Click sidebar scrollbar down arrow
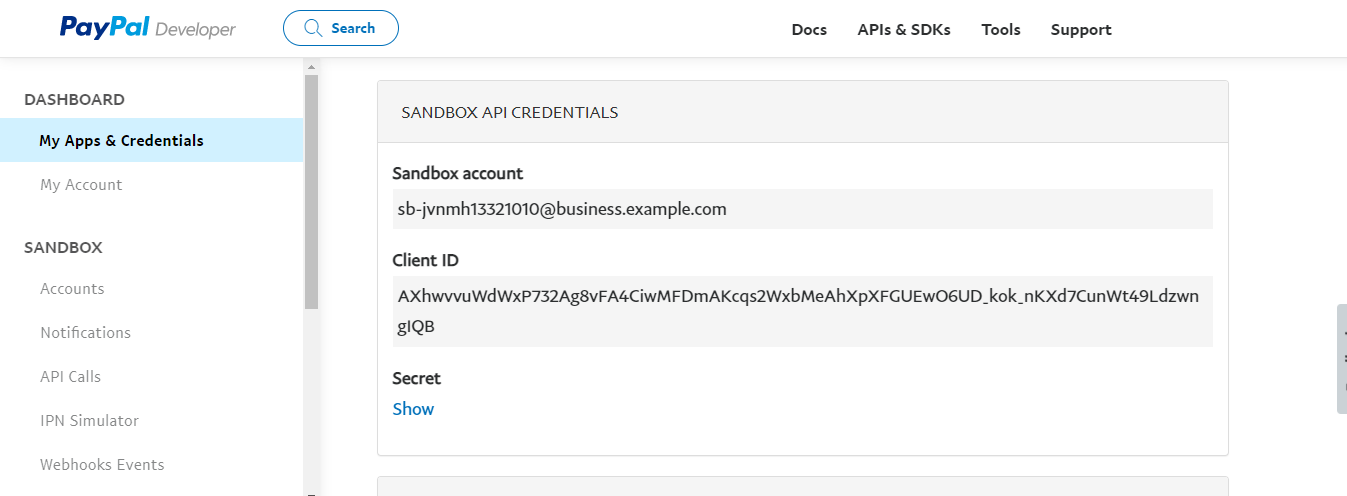The image size is (1347, 496). [x=311, y=491]
